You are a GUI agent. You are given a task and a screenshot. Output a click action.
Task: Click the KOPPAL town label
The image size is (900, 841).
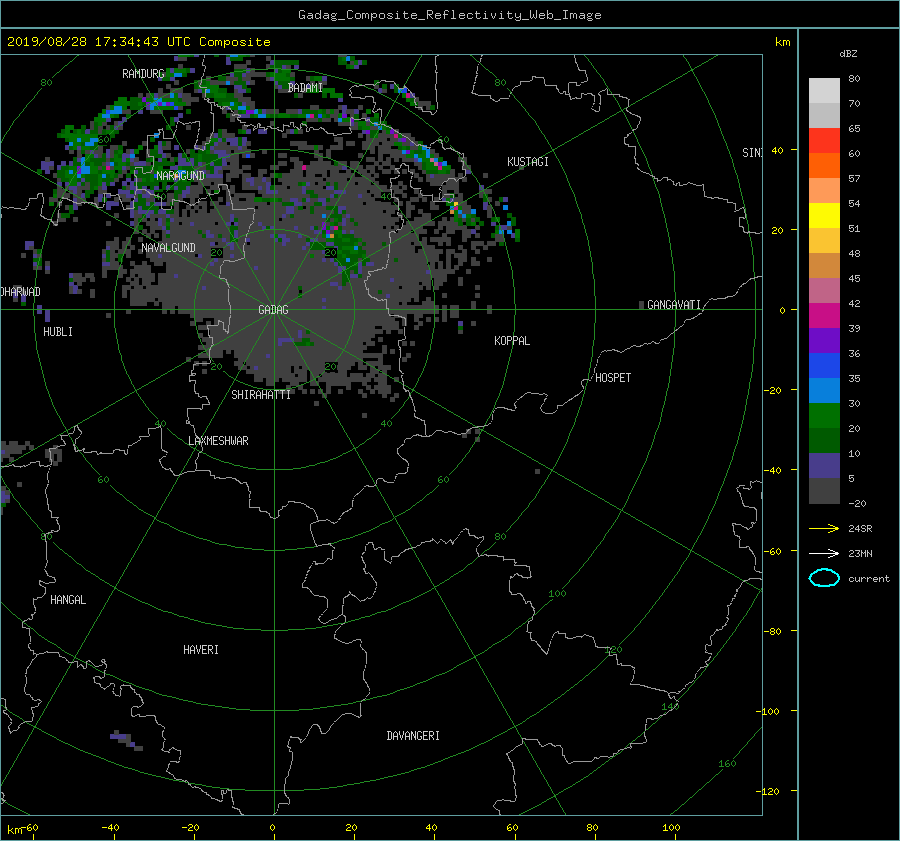(512, 341)
